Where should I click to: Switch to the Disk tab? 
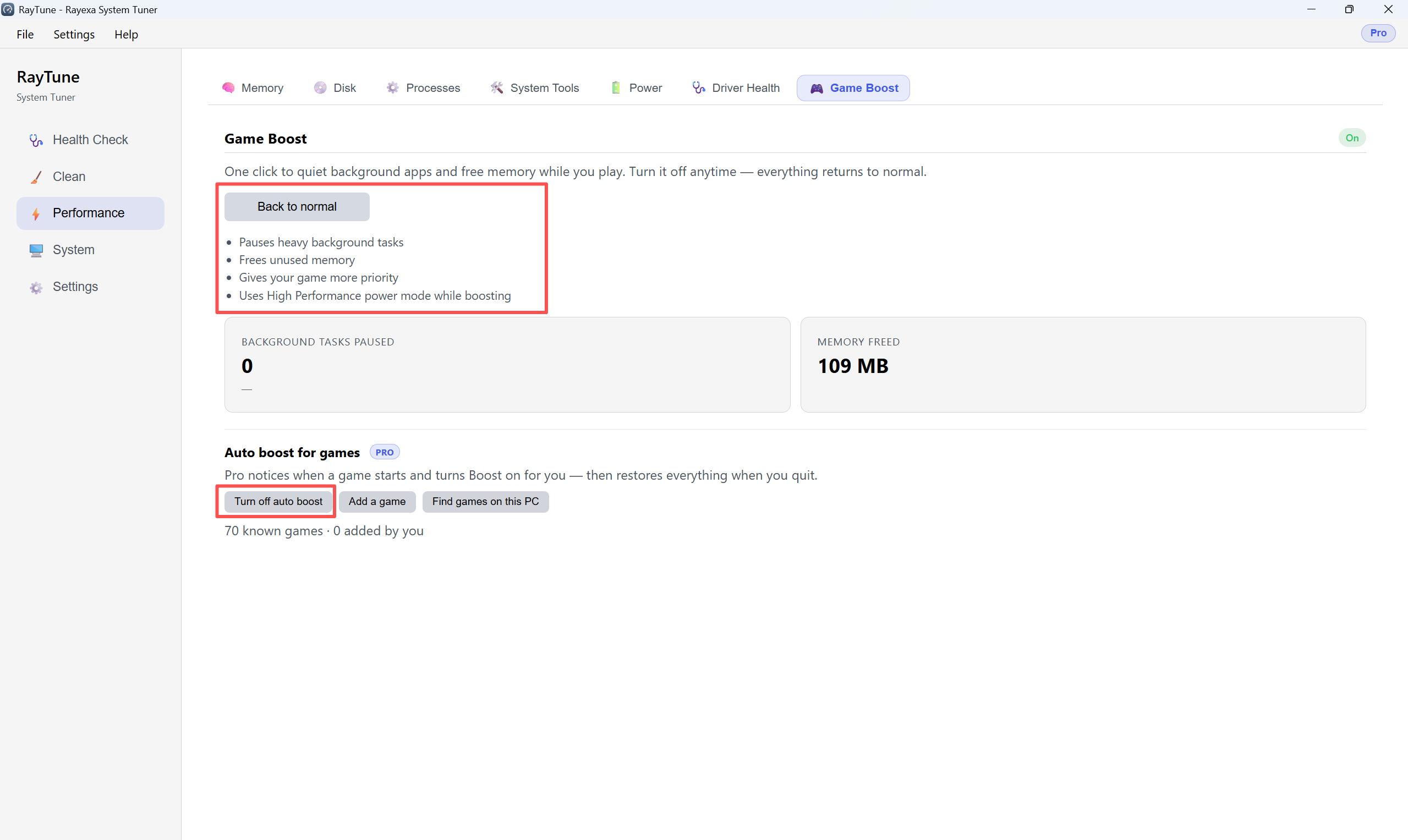[x=335, y=87]
